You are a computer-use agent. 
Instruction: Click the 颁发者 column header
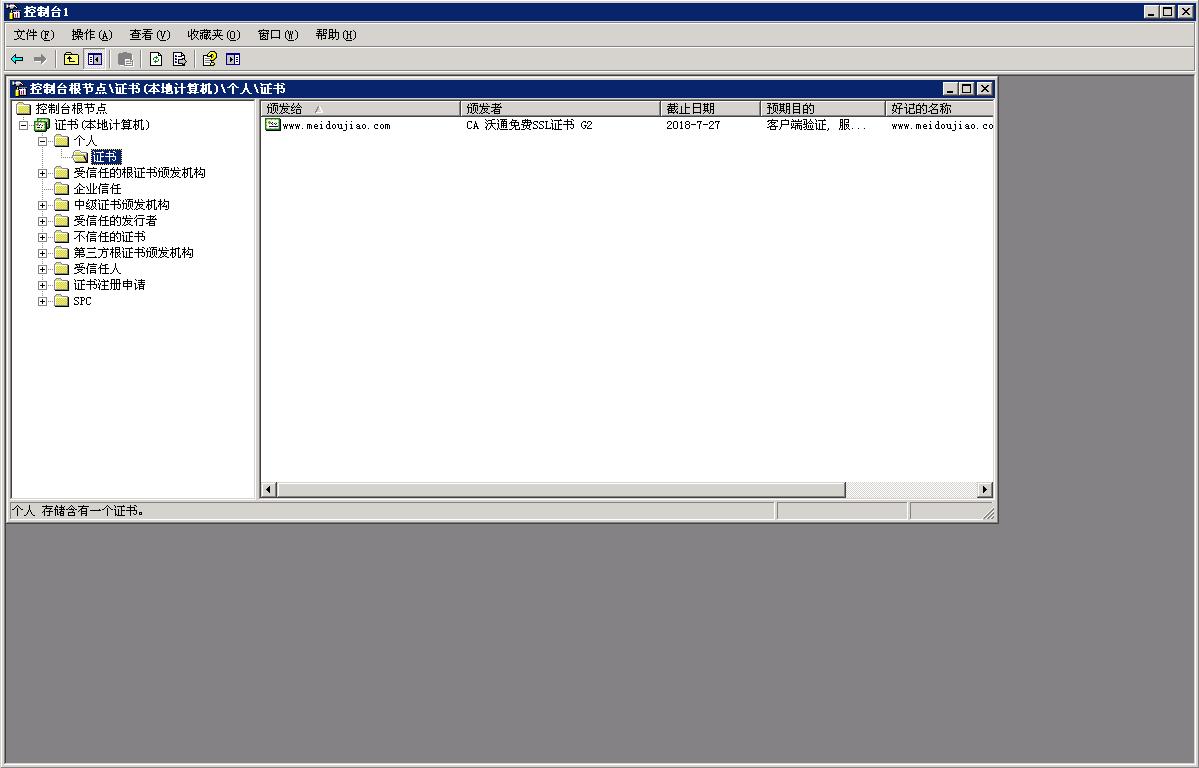[x=560, y=108]
